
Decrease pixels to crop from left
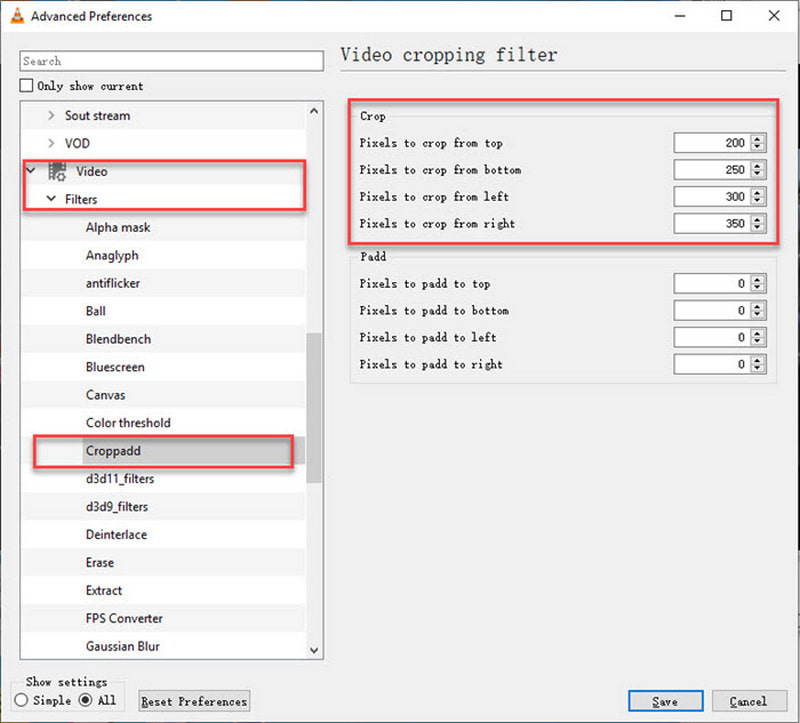pyautogui.click(x=758, y=201)
